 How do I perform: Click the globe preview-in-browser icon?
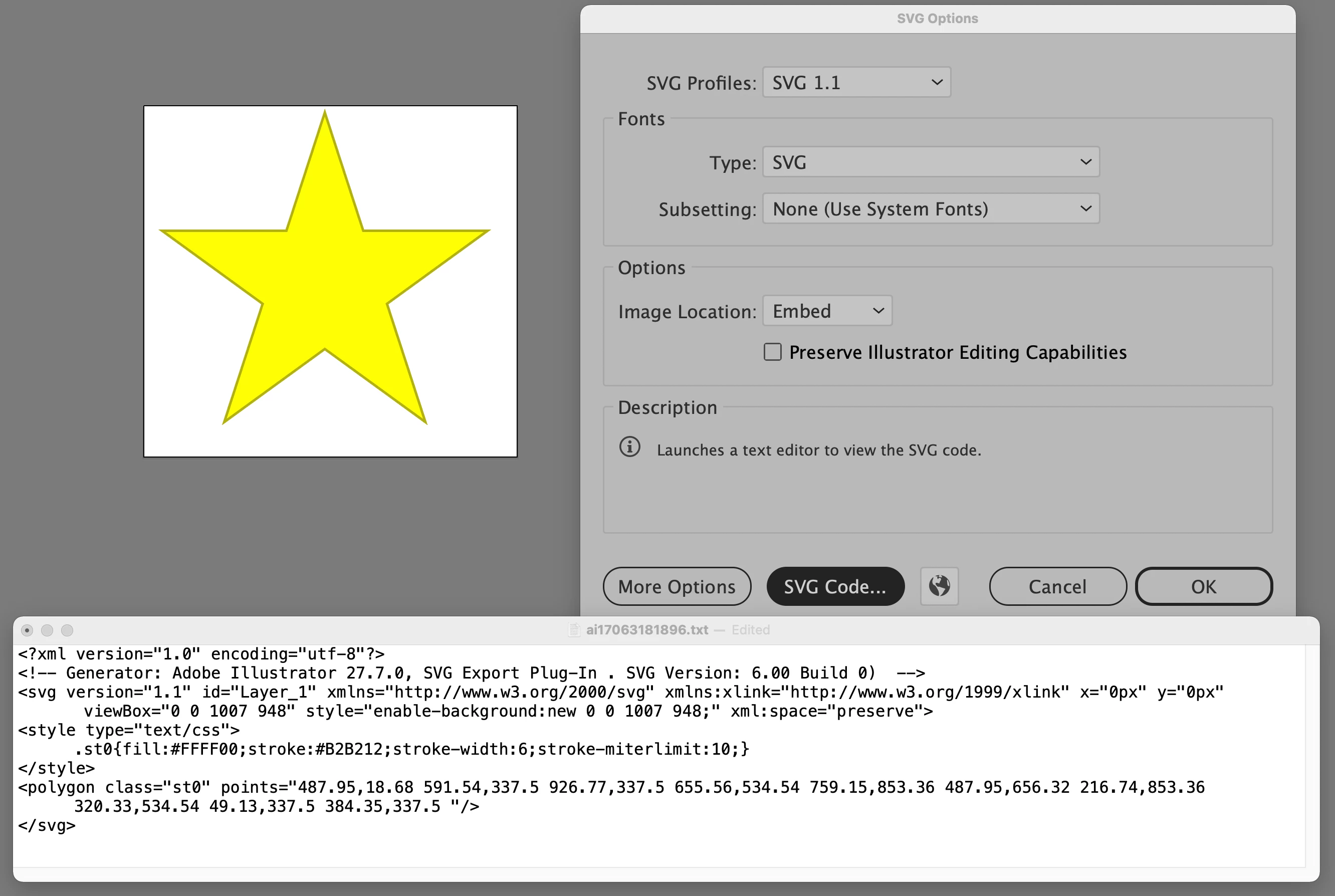click(939, 586)
